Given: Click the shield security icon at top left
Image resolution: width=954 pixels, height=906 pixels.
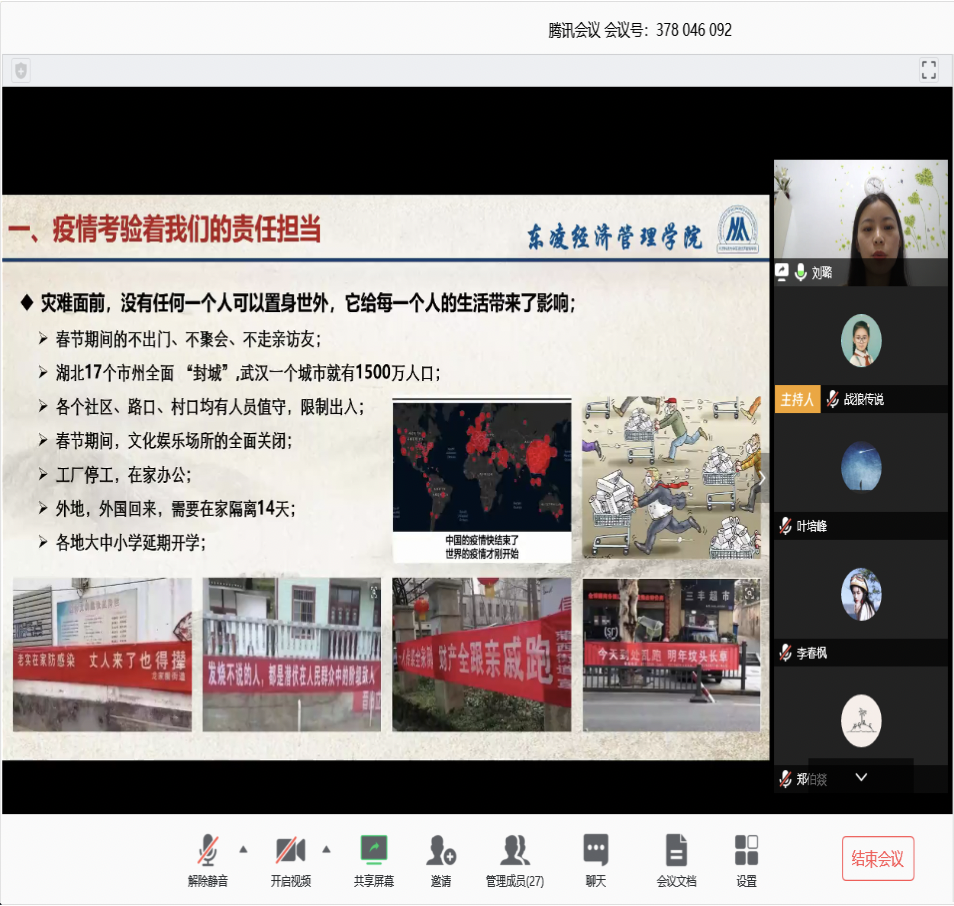Looking at the screenshot, I should point(21,70).
